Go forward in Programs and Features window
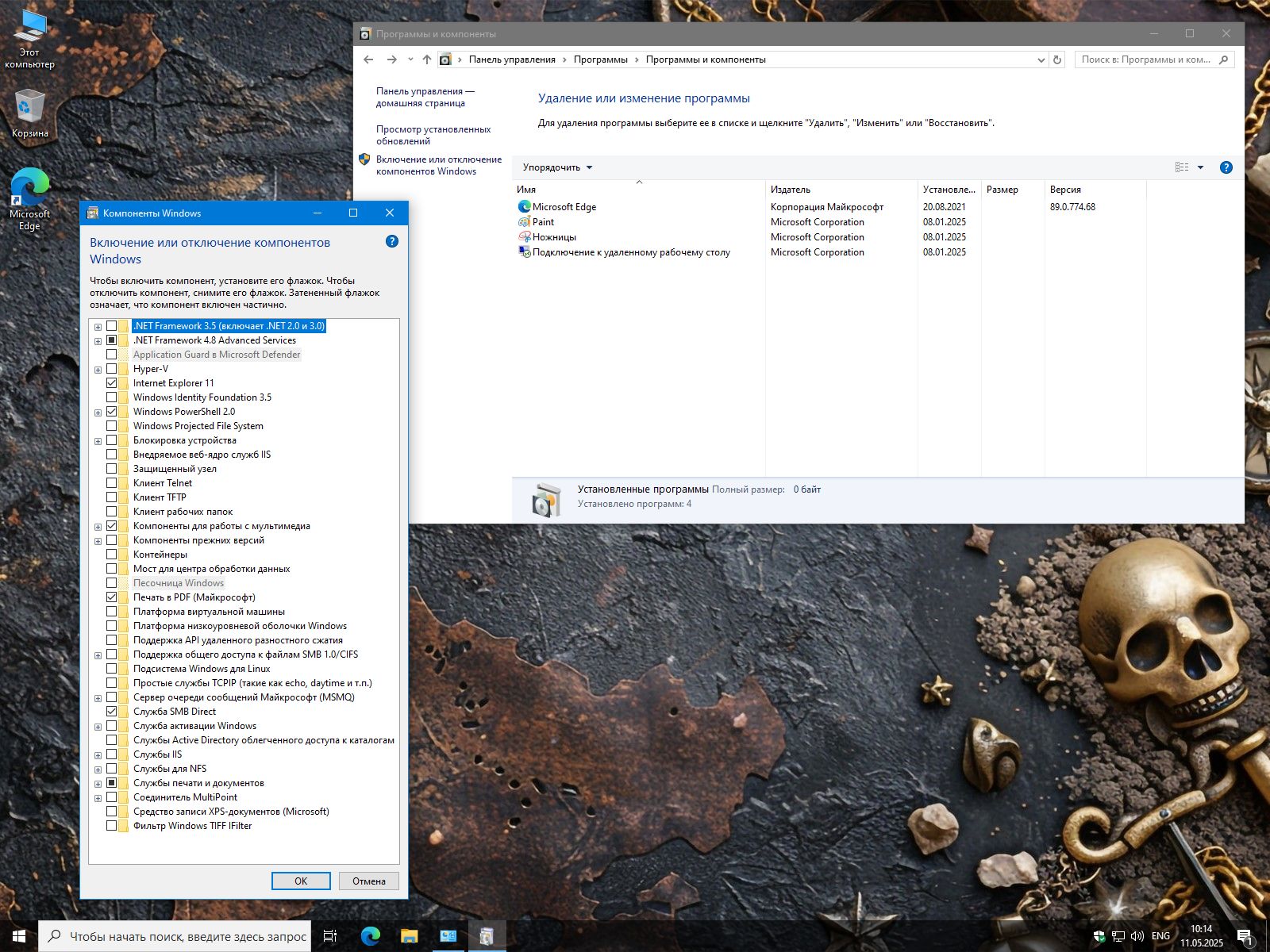1270x952 pixels. click(x=391, y=59)
